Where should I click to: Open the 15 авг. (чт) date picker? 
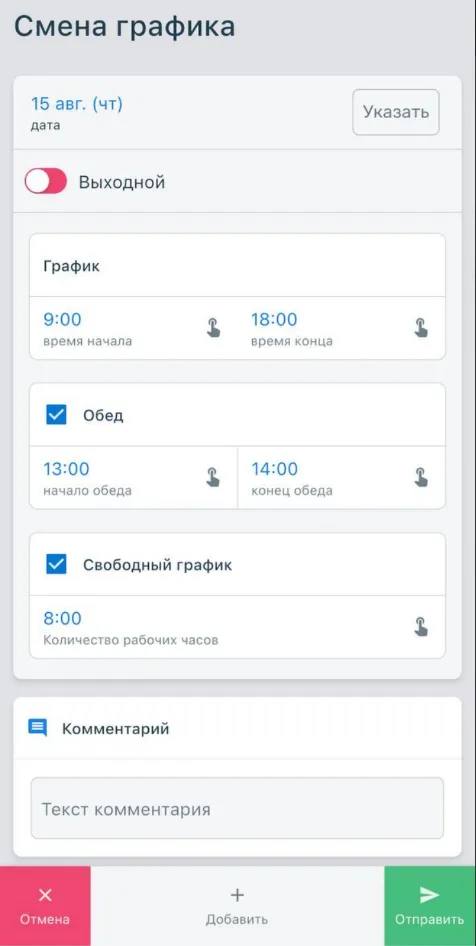tap(77, 104)
